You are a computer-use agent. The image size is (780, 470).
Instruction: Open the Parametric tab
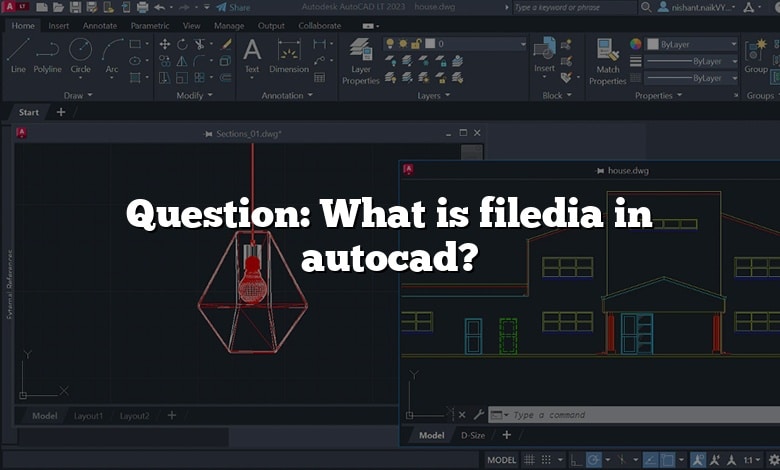pyautogui.click(x=150, y=25)
